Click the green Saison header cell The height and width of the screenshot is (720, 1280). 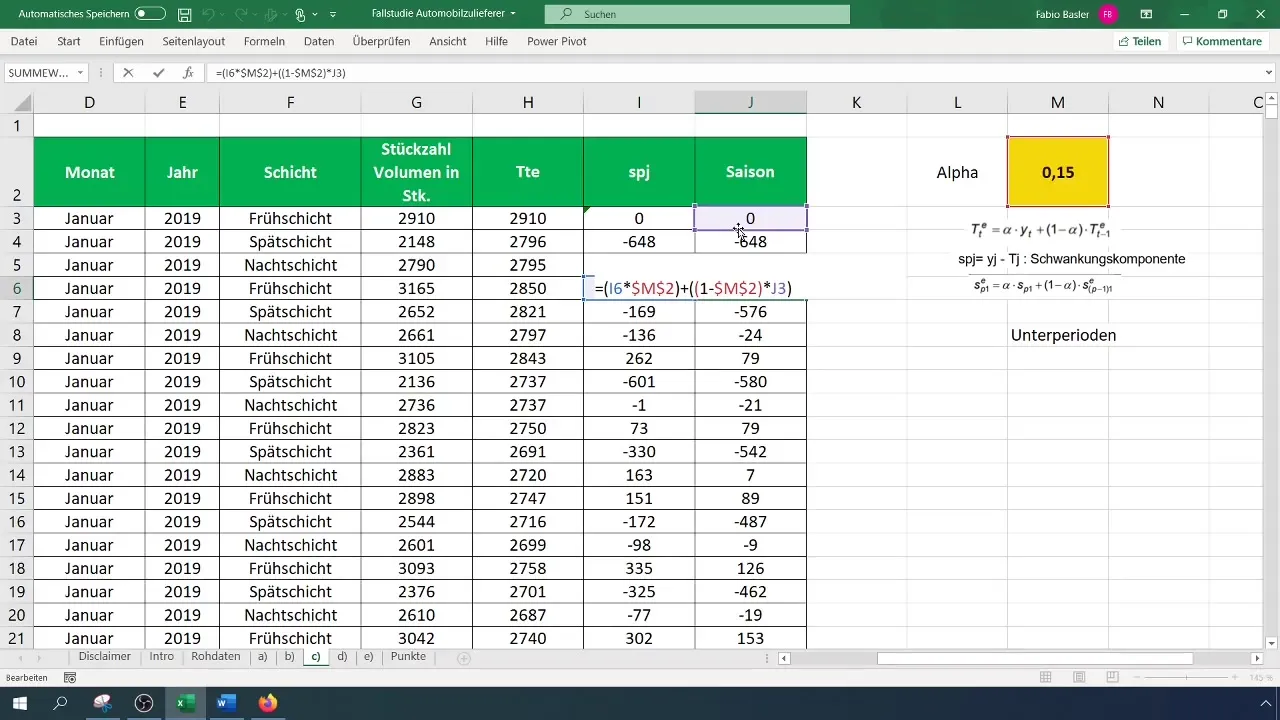coord(750,172)
